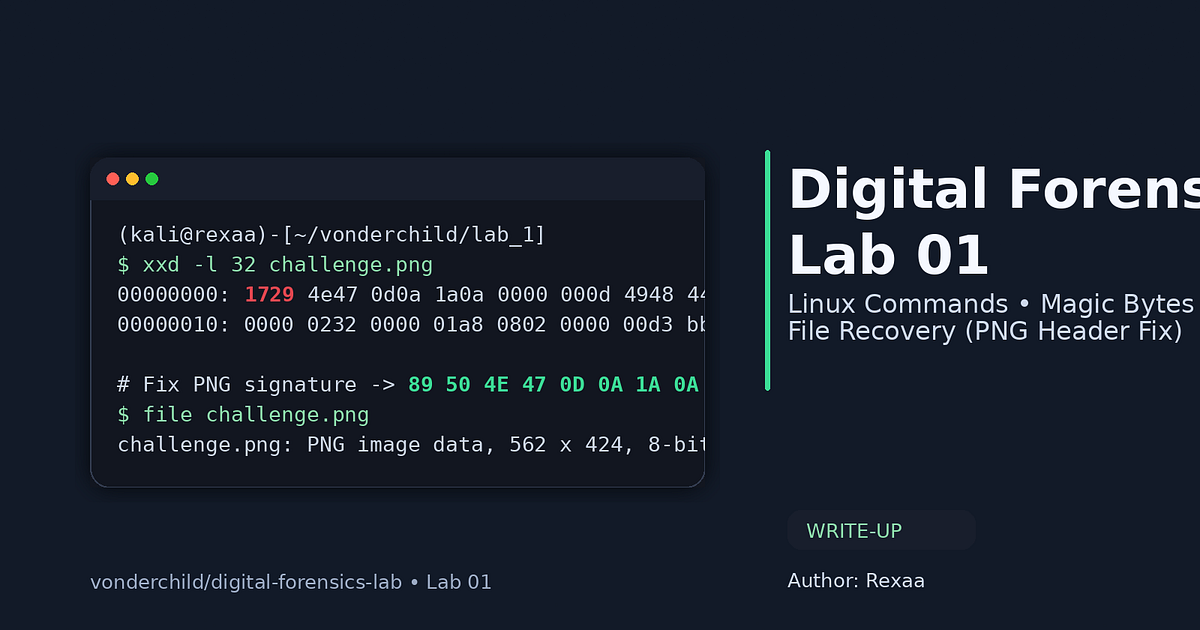1200x630 pixels.
Task: Click subtitle File Recovery (PNG Header Fix)
Action: (x=985, y=331)
